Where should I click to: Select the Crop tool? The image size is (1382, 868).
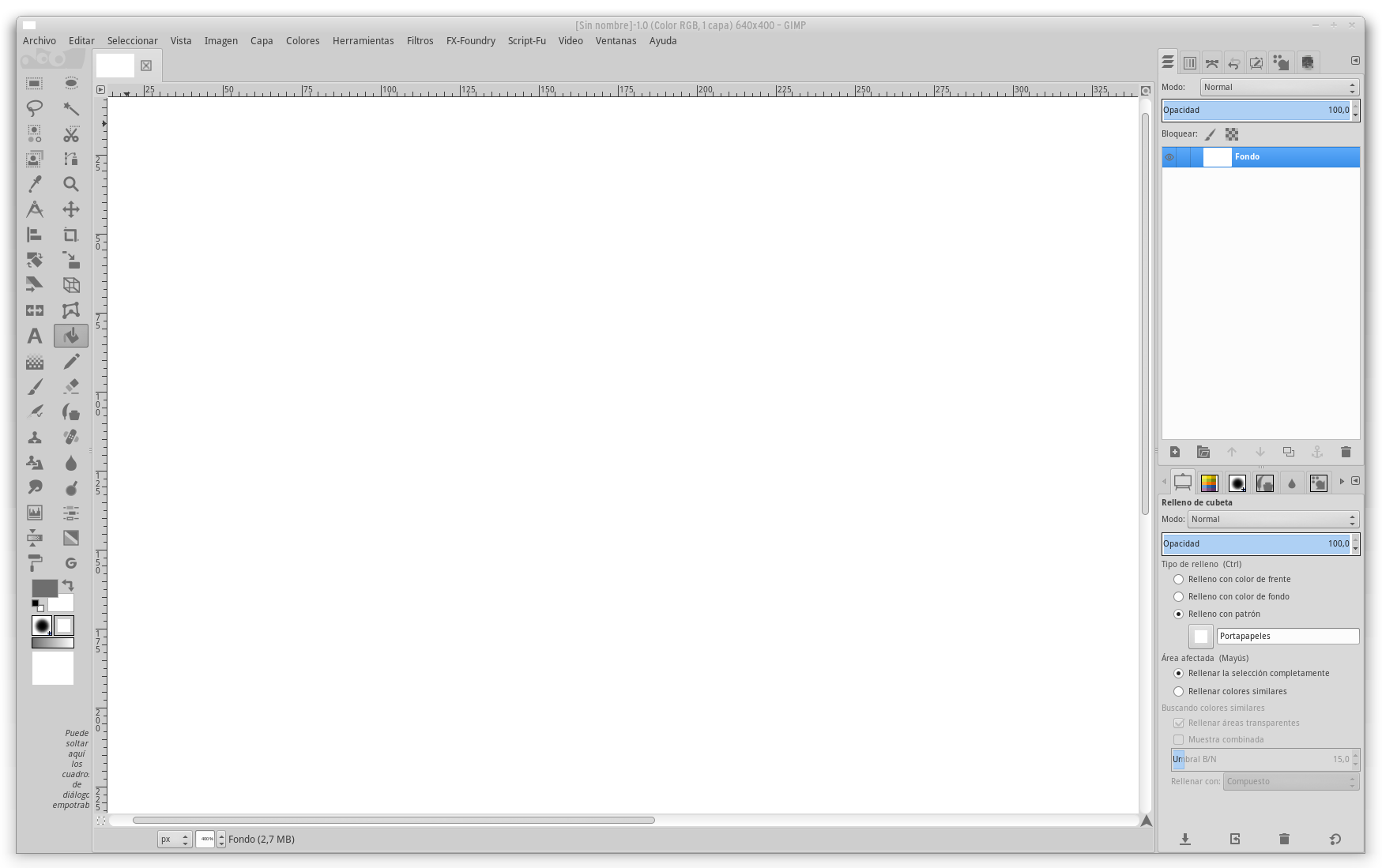click(71, 235)
